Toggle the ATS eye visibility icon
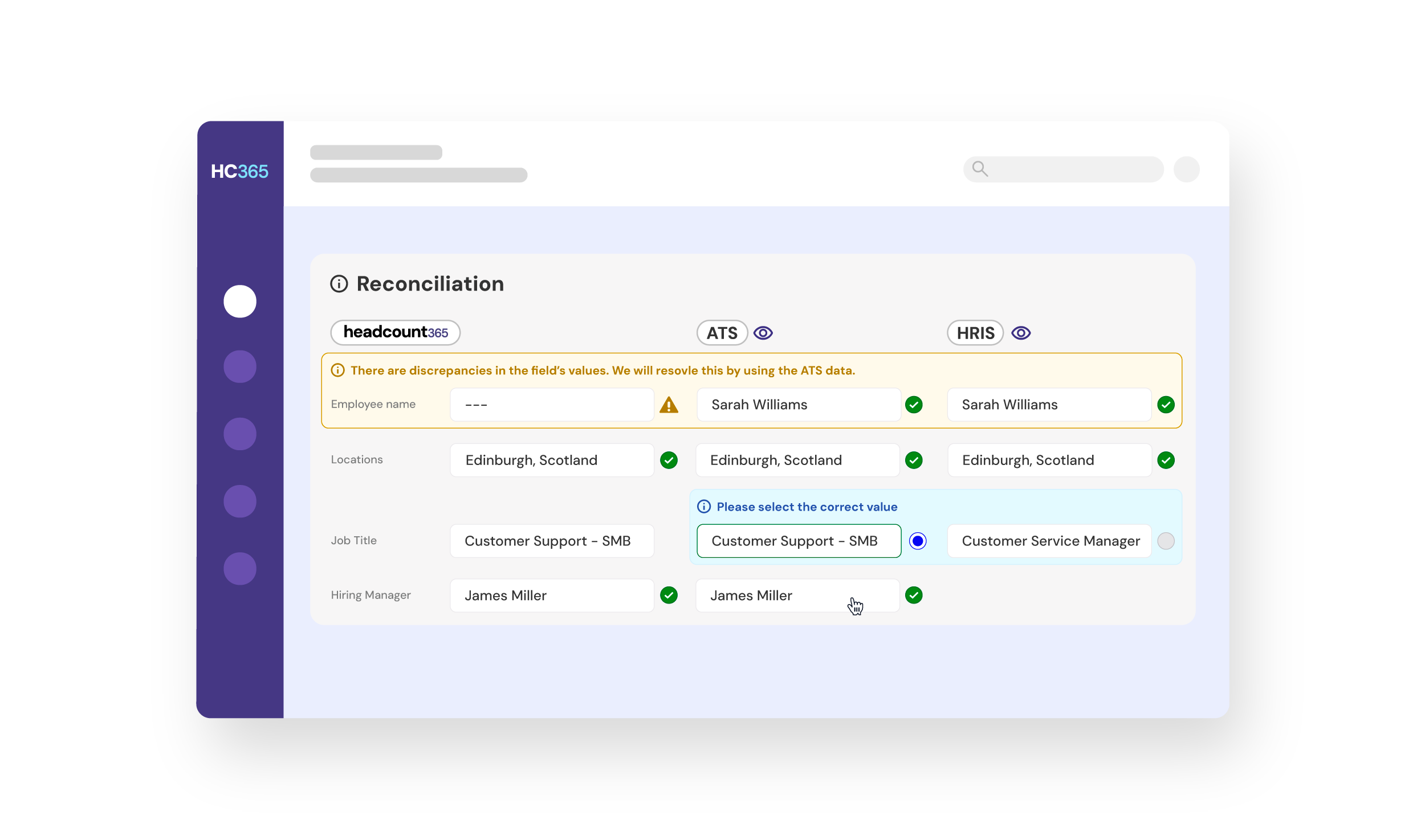The height and width of the screenshot is (840, 1425). click(x=763, y=333)
